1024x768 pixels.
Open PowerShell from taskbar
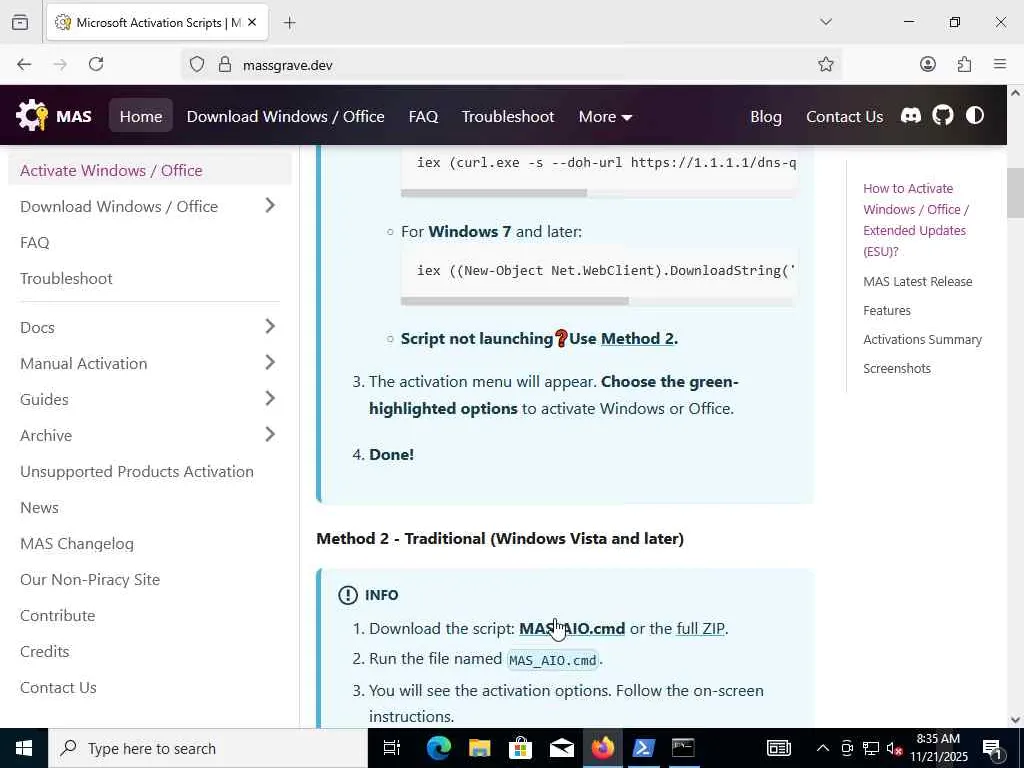tap(643, 748)
